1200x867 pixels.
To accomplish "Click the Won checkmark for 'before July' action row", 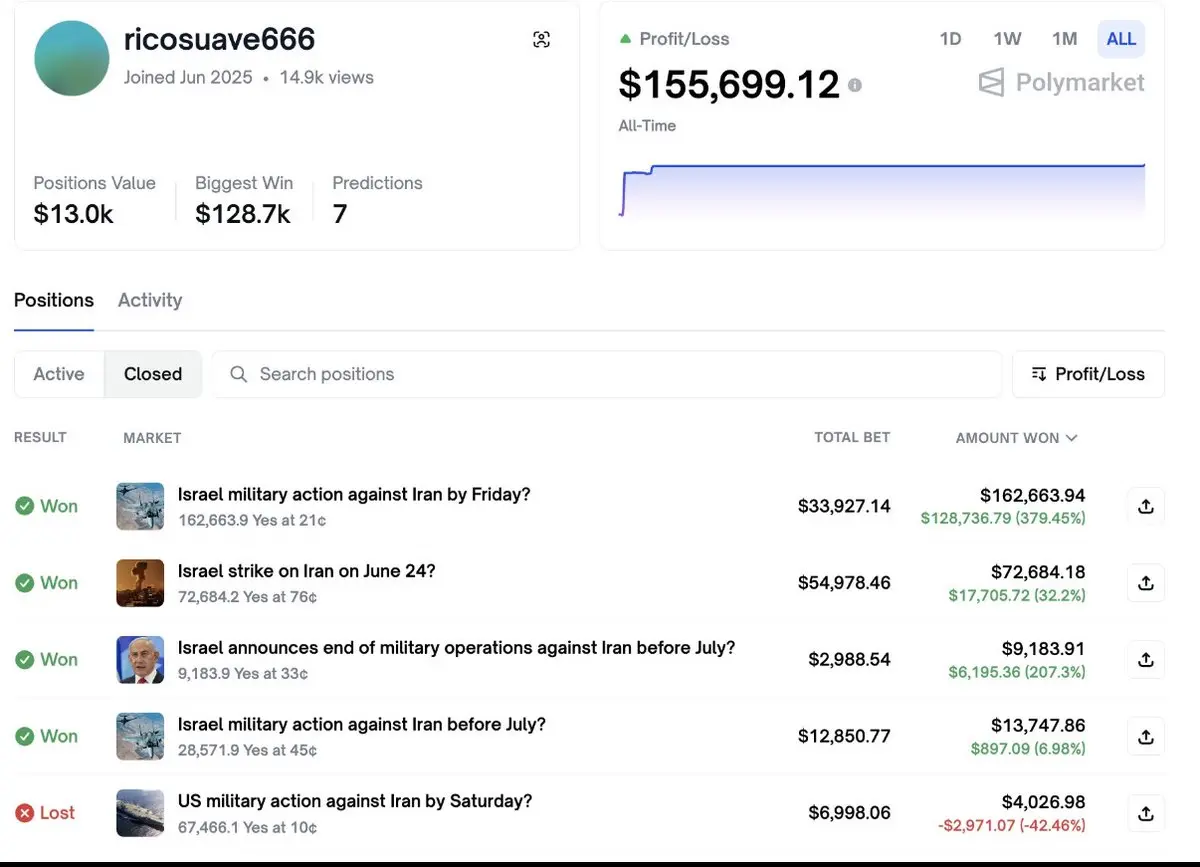I will [x=24, y=736].
